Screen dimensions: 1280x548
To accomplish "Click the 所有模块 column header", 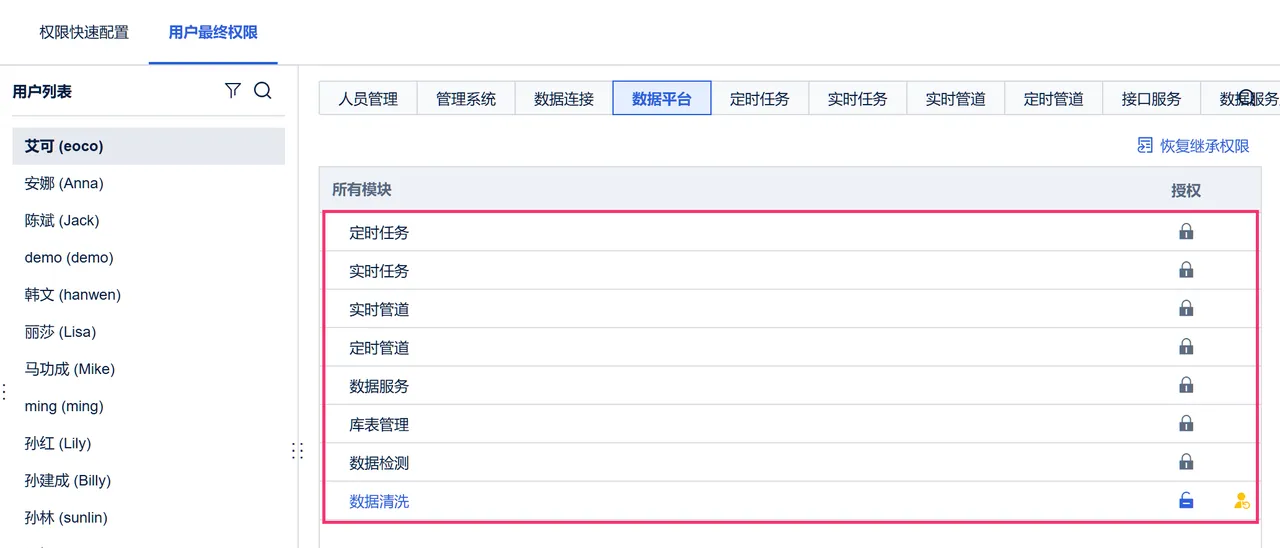I will (362, 189).
